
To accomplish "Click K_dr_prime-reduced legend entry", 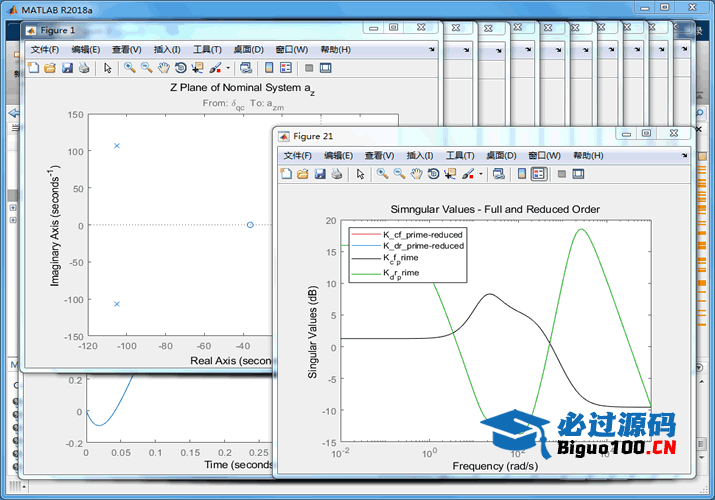I will pos(424,246).
